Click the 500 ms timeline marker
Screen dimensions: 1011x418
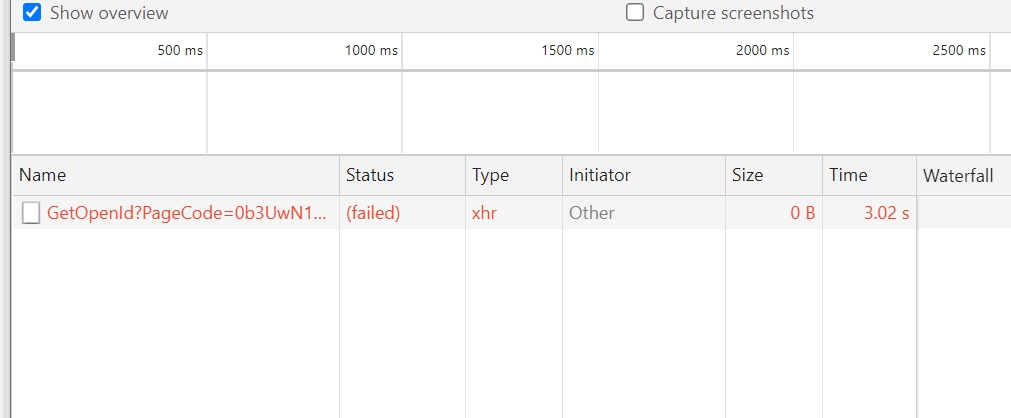point(180,50)
